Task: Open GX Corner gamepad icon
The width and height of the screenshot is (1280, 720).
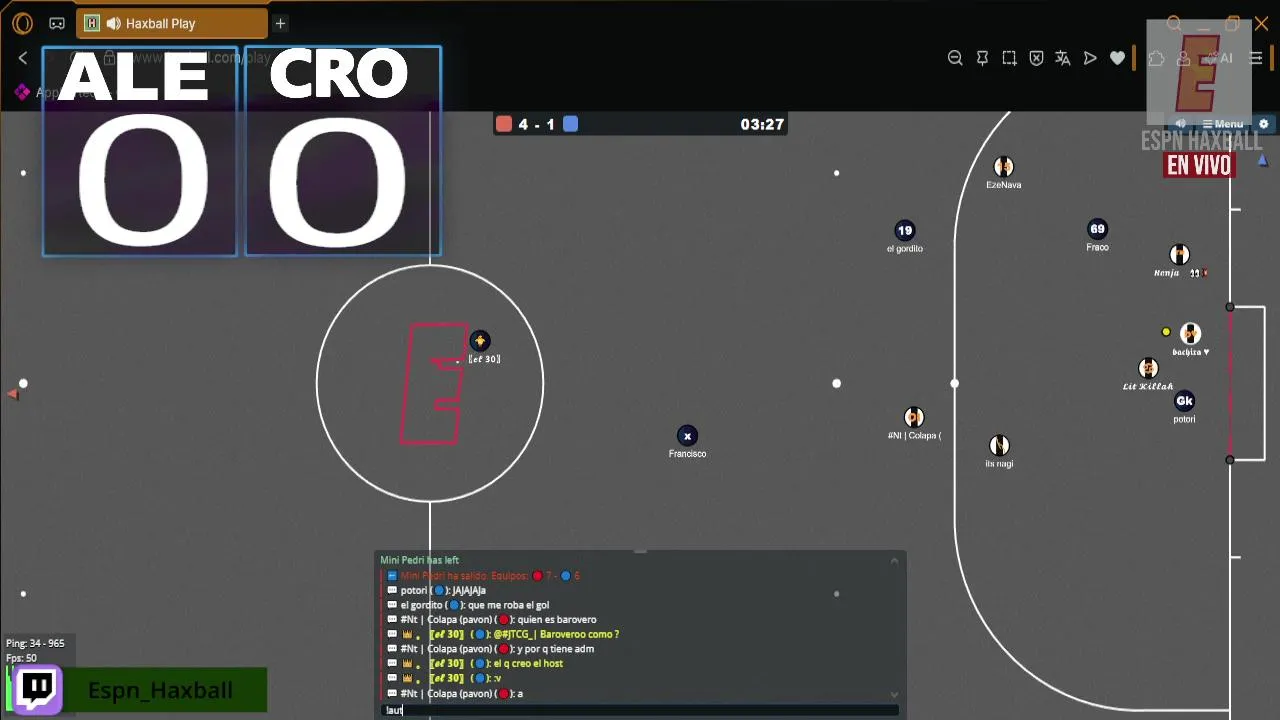Action: (x=57, y=23)
